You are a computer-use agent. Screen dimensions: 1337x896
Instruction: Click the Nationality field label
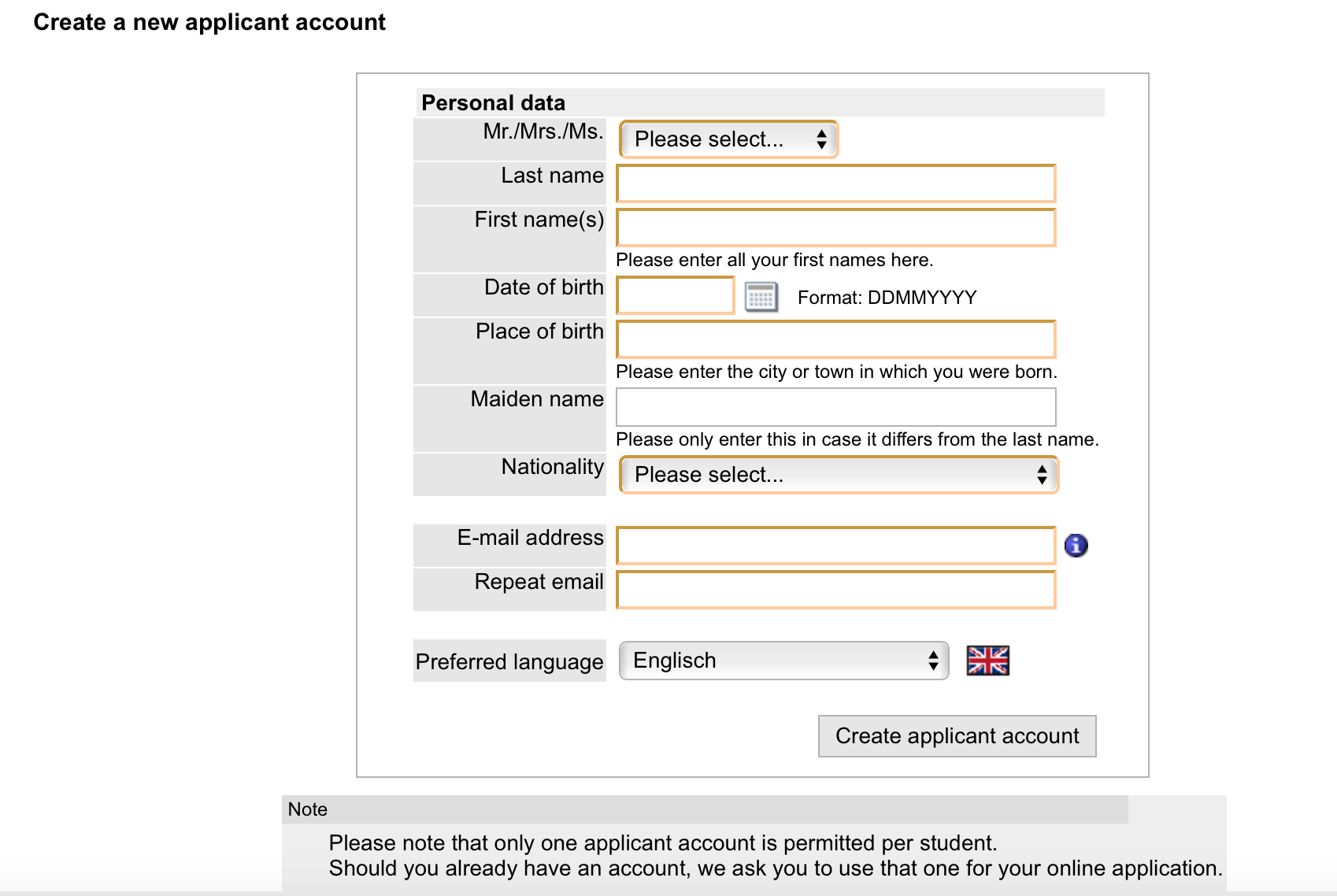click(x=553, y=467)
